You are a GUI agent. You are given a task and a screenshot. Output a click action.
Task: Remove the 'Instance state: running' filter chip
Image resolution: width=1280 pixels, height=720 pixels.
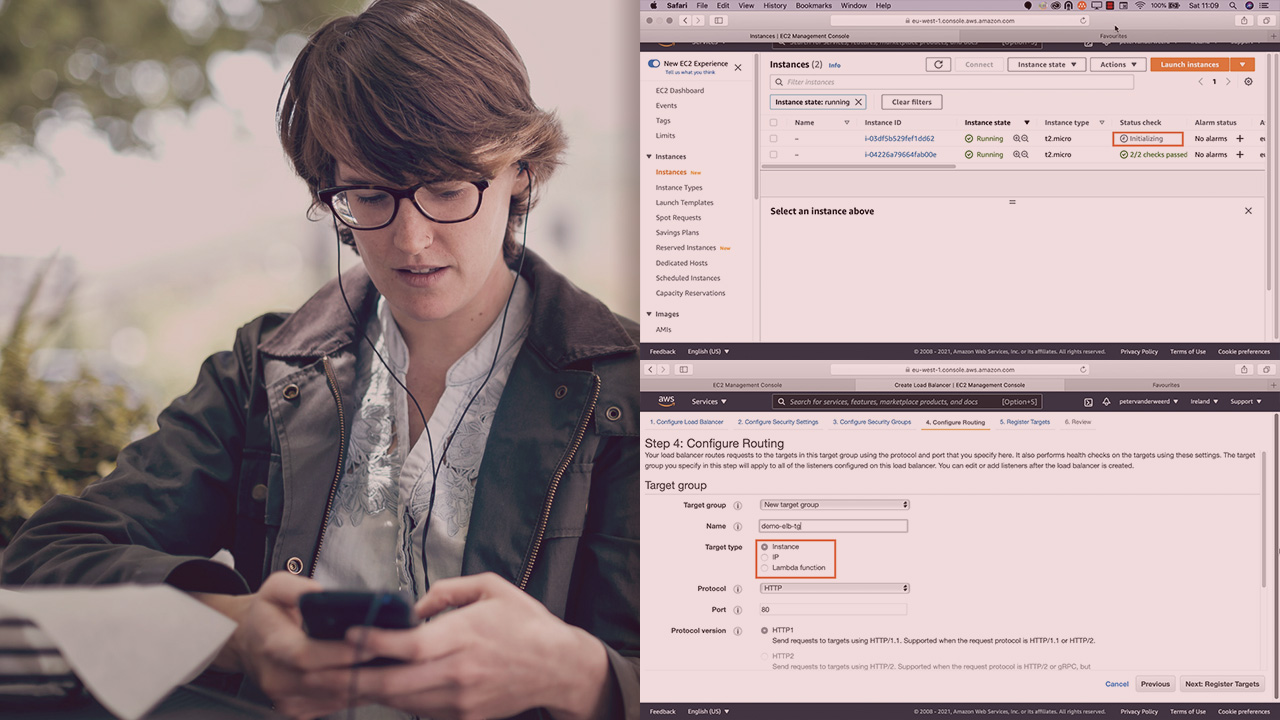click(x=858, y=102)
